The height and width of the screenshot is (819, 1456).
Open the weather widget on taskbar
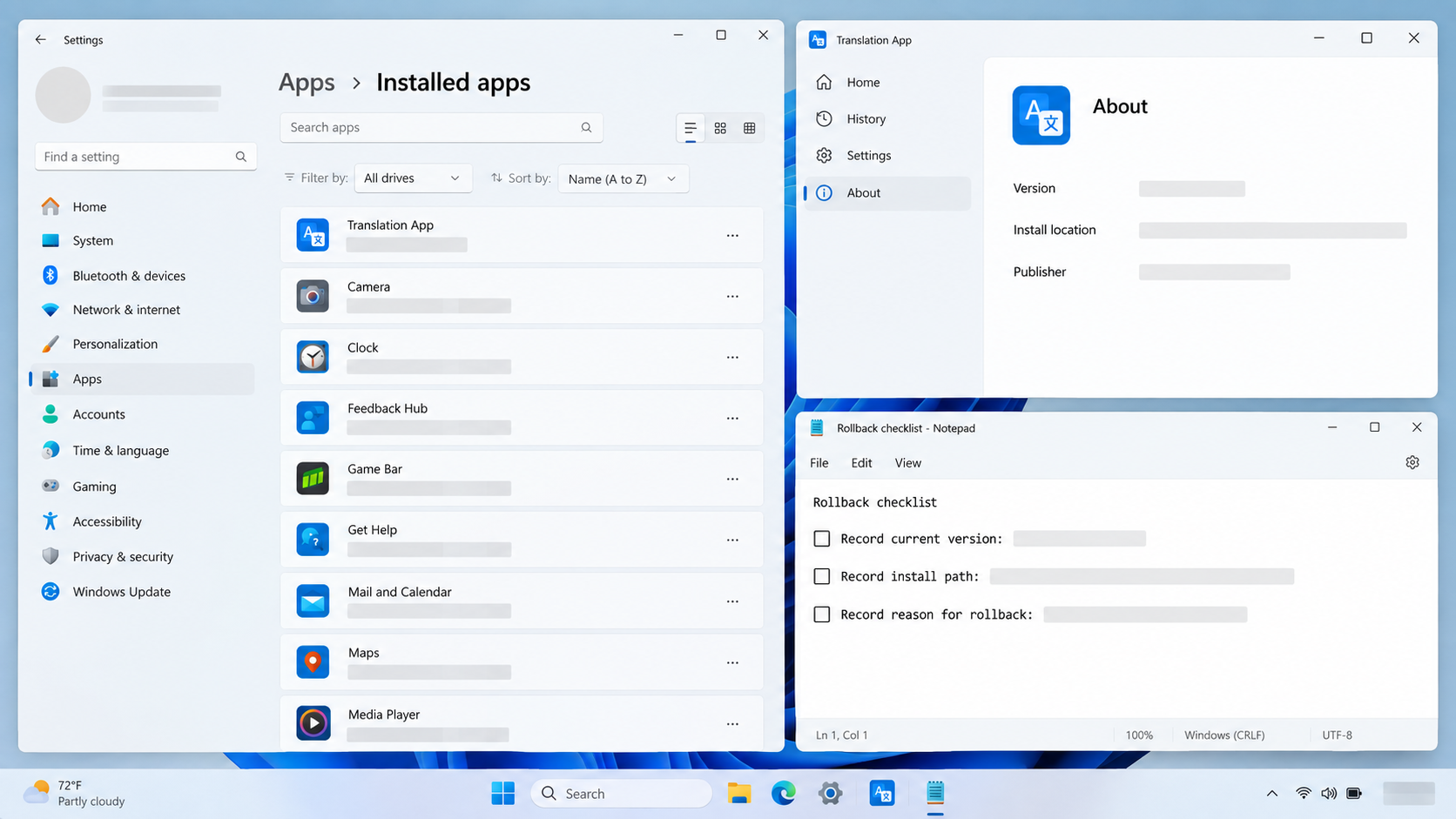click(75, 793)
